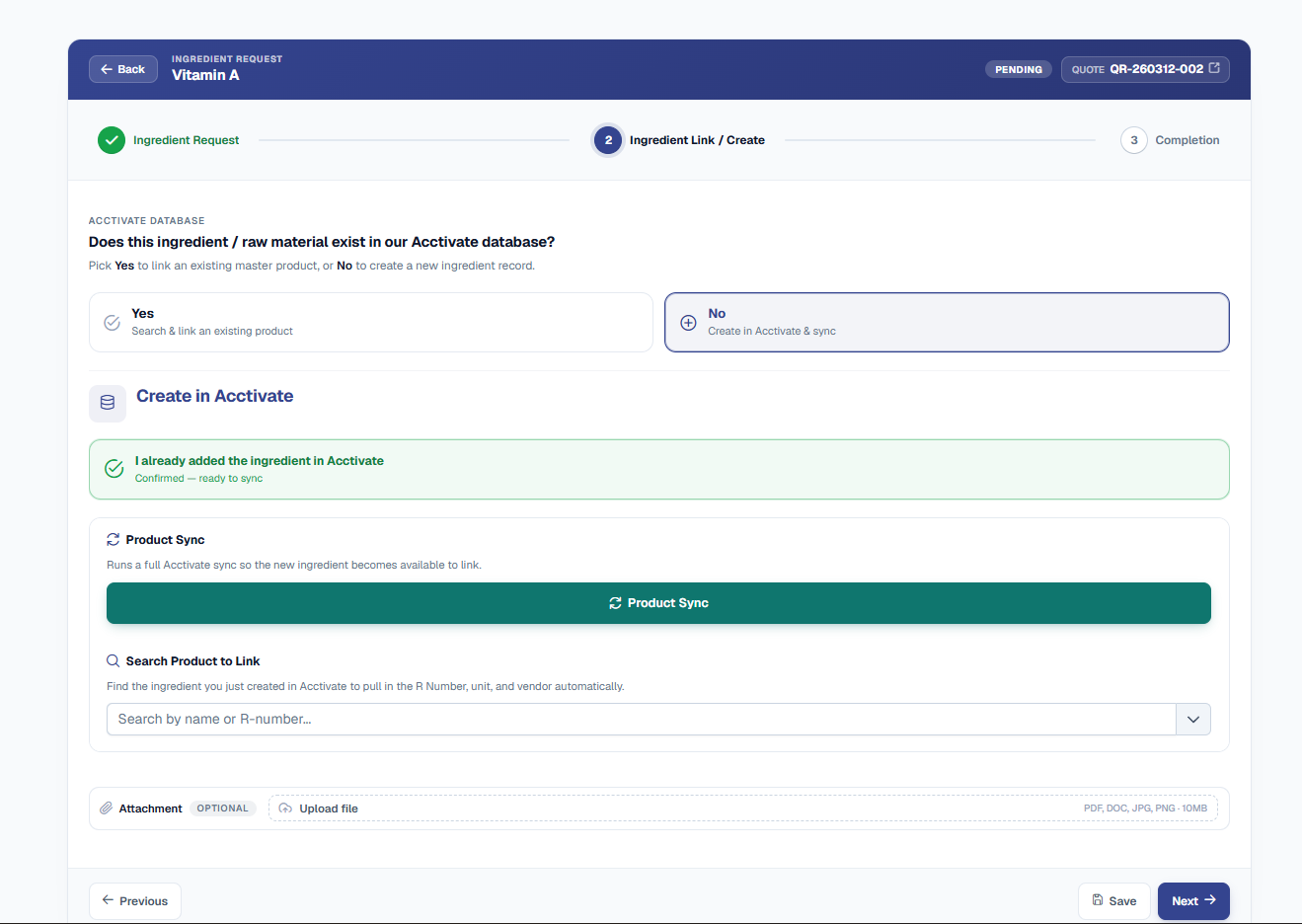1302x924 pixels.
Task: Click the Vitamin A title
Action: pyautogui.click(x=205, y=75)
